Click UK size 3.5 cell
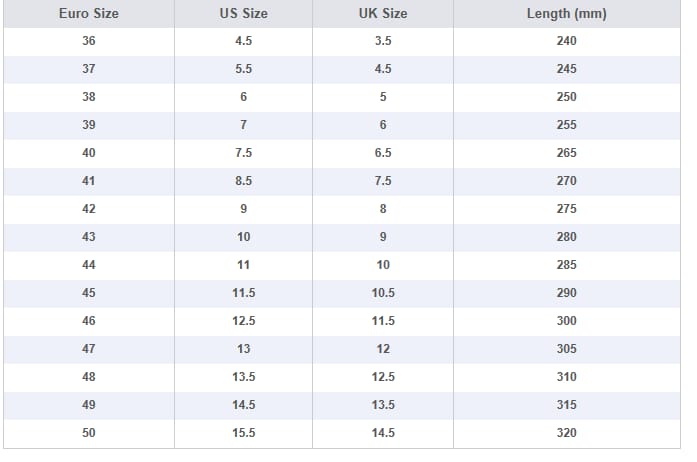Screen dimensions: 697x462 pyautogui.click(x=383, y=41)
